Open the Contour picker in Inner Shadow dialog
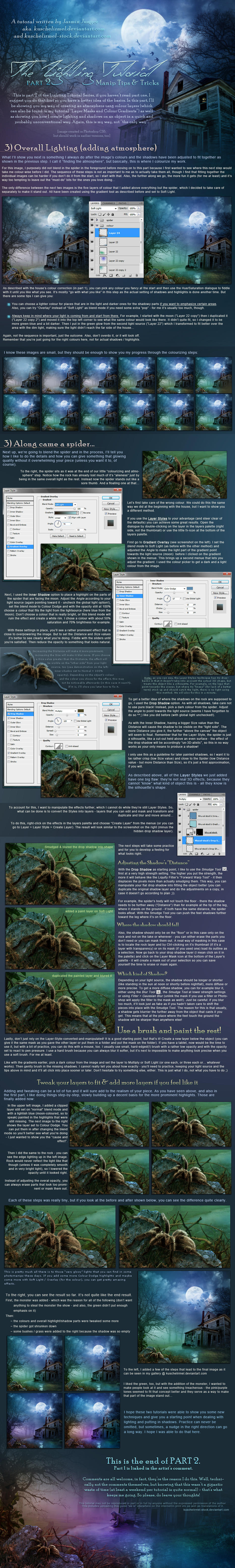The image size is (235, 1568). [168, 624]
